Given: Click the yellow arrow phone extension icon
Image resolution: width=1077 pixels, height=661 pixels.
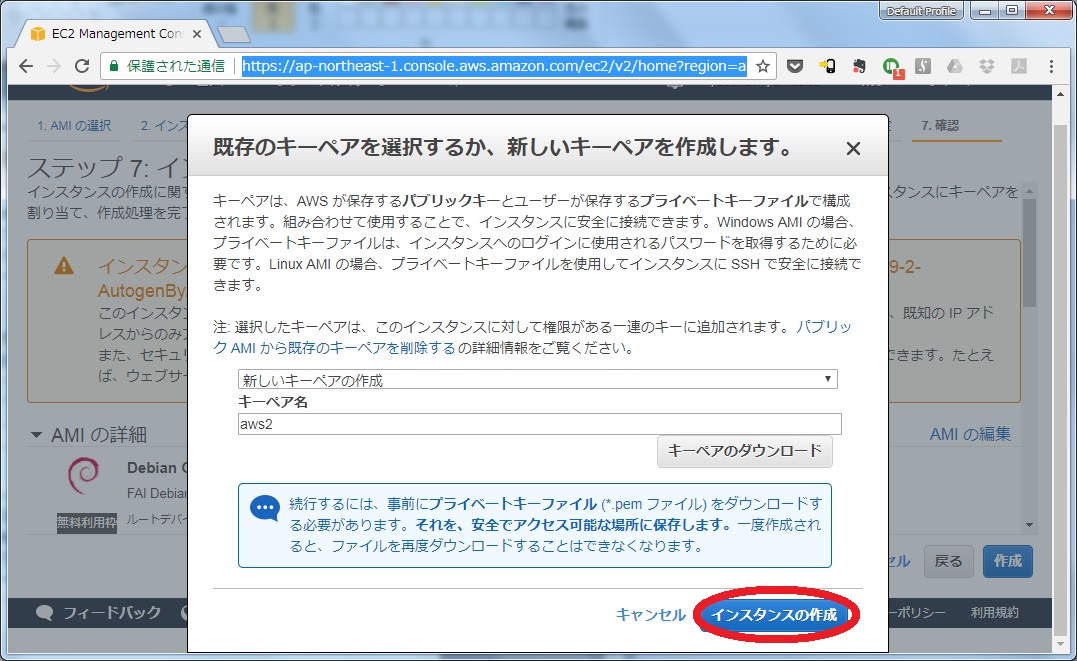Looking at the screenshot, I should pos(827,66).
